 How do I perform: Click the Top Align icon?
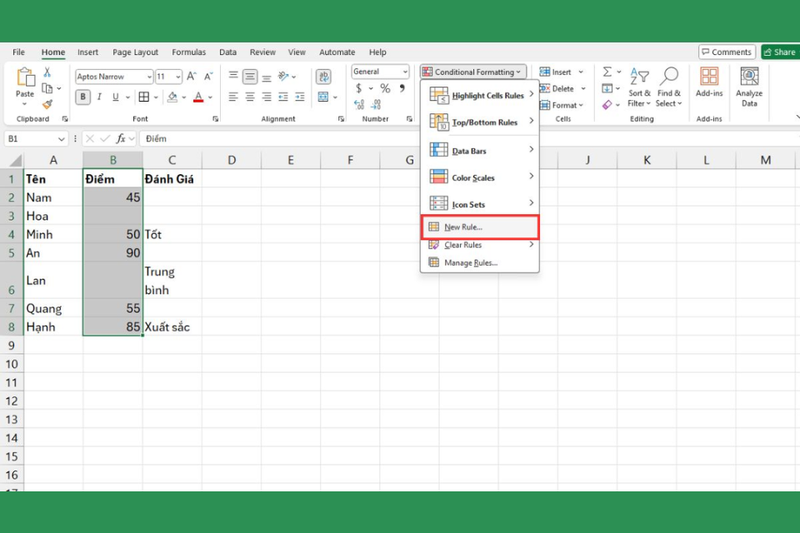[233, 77]
